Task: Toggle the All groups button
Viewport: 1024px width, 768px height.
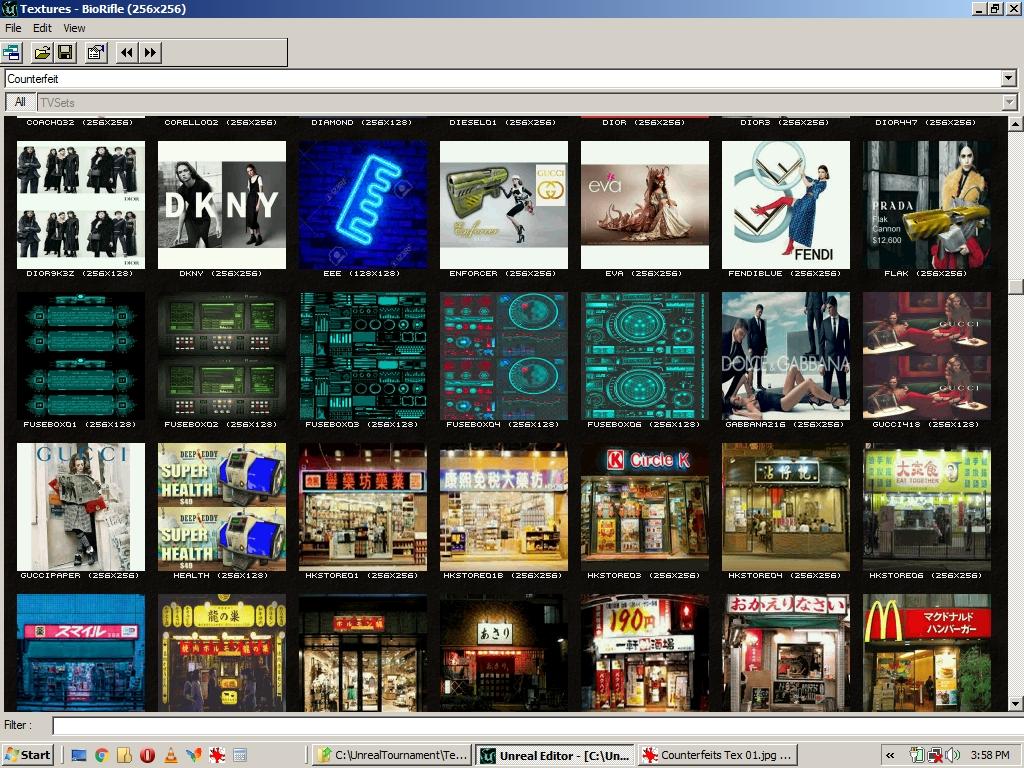Action: point(20,102)
